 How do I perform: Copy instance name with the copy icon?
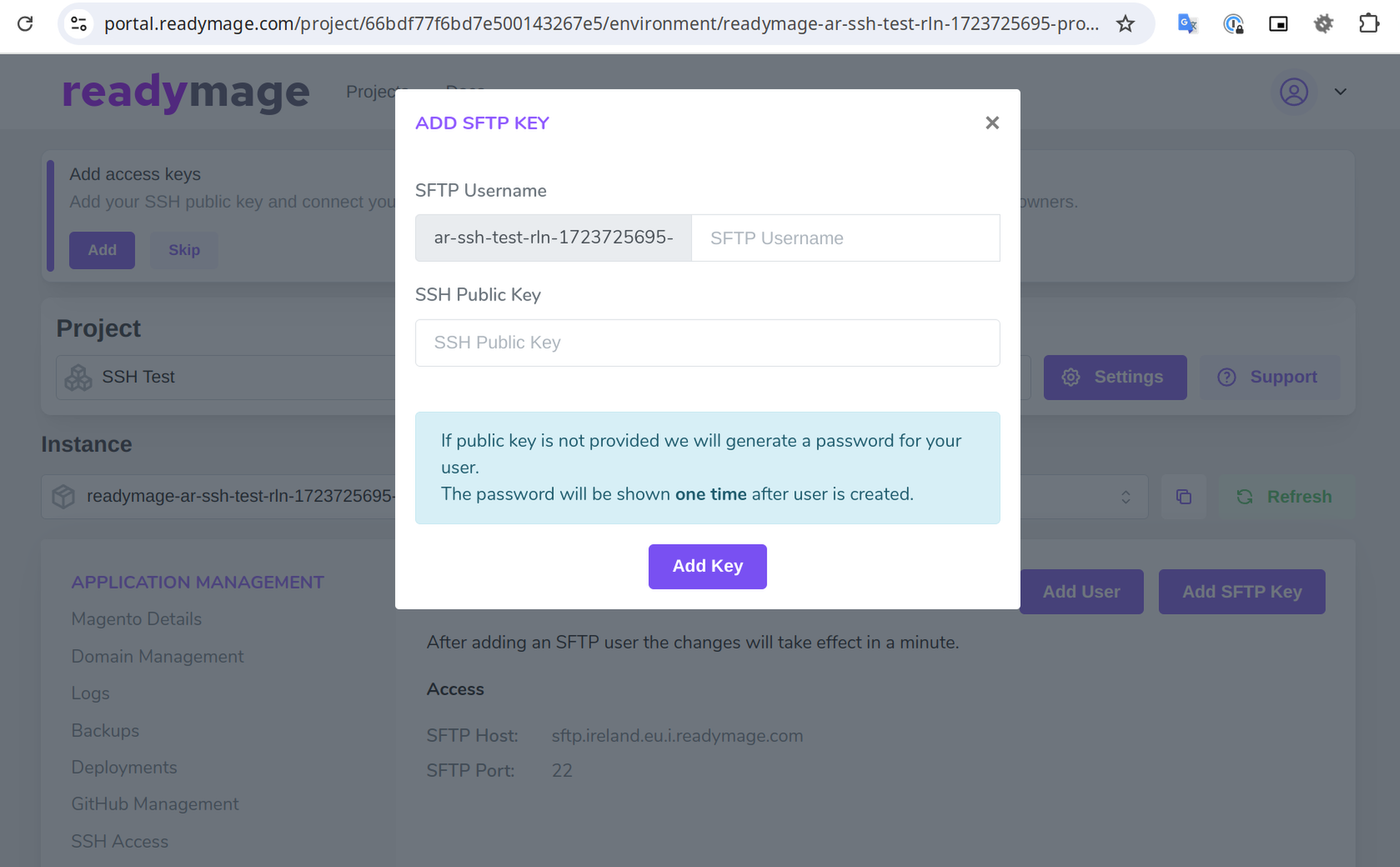(1183, 496)
